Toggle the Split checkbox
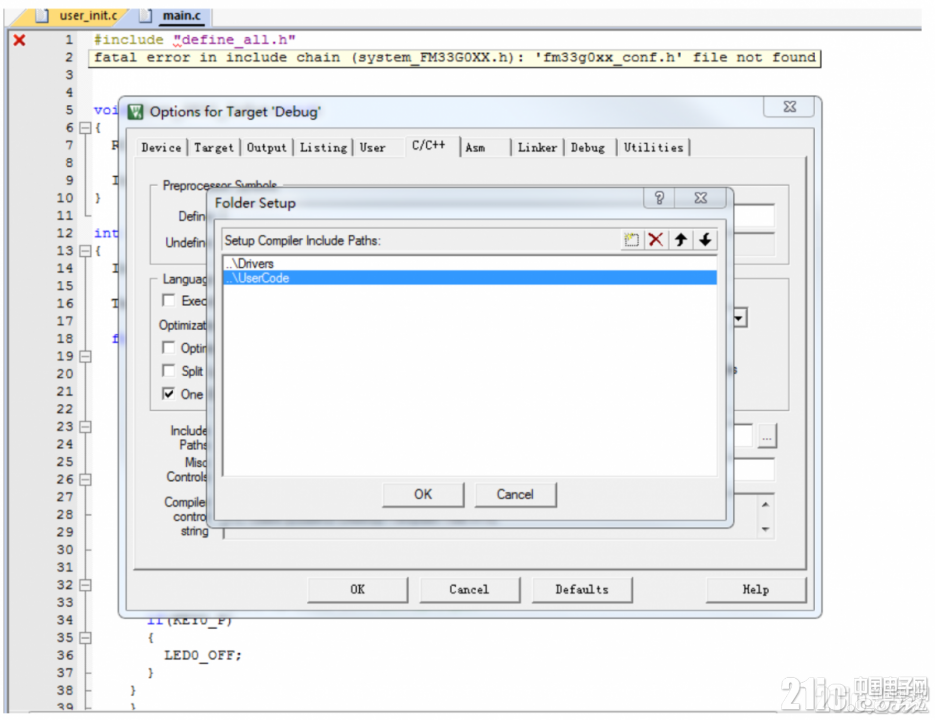Image resolution: width=935 pixels, height=720 pixels. click(x=169, y=371)
